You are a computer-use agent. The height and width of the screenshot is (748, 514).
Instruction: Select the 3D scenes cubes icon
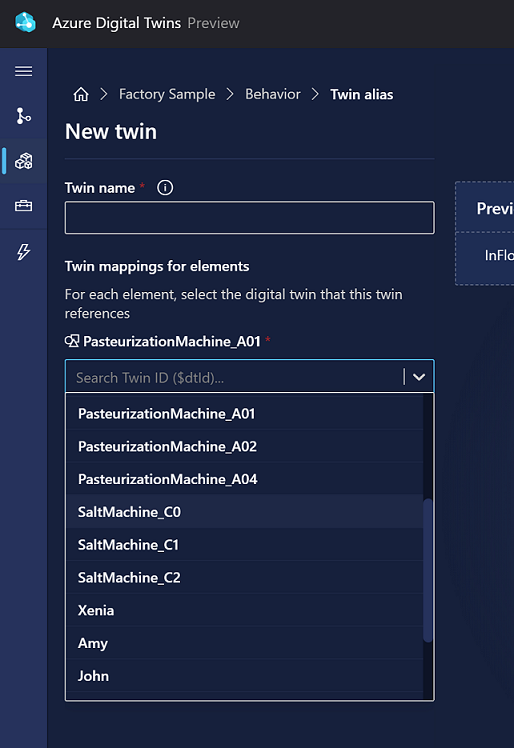(x=23, y=161)
